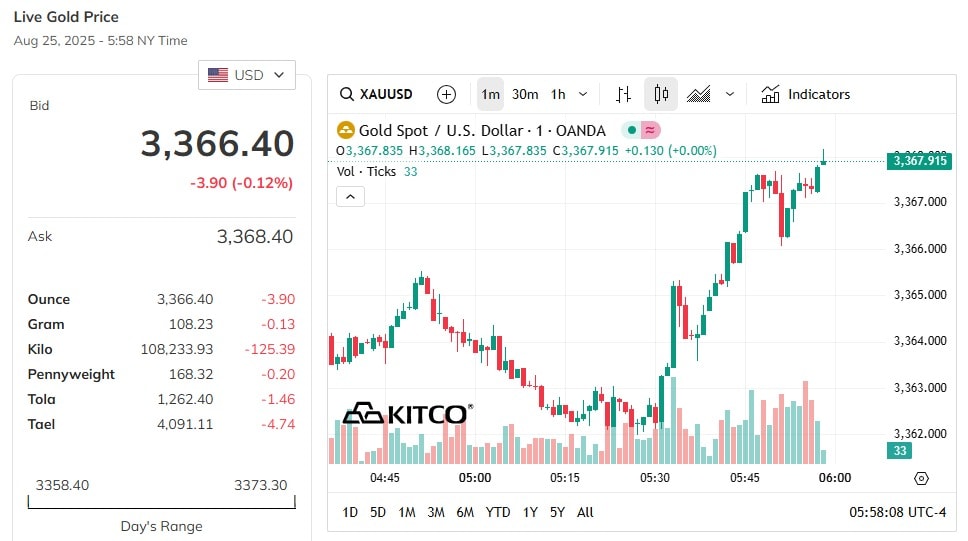Open the USD currency dropdown
Viewport: 968px width, 541px height.
pos(247,75)
